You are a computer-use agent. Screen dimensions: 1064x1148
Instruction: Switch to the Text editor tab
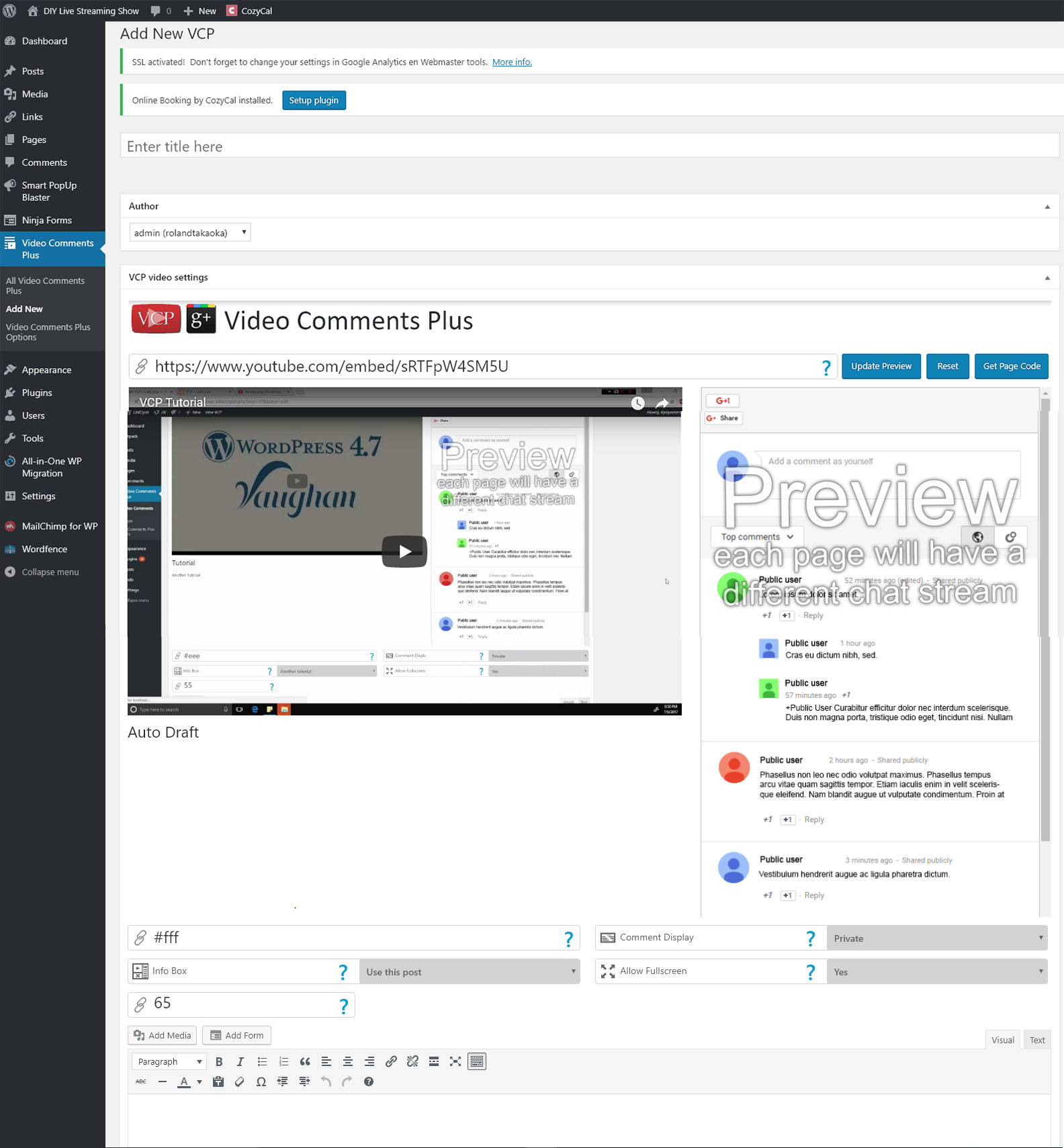click(x=1037, y=1040)
